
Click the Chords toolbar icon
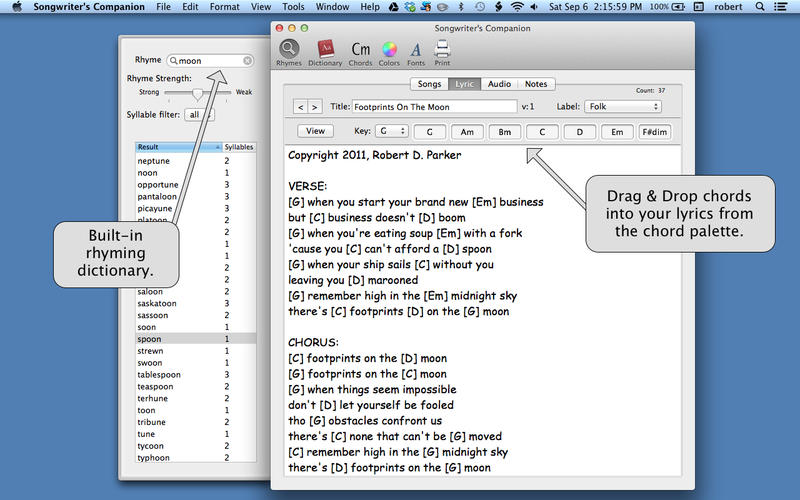[360, 53]
